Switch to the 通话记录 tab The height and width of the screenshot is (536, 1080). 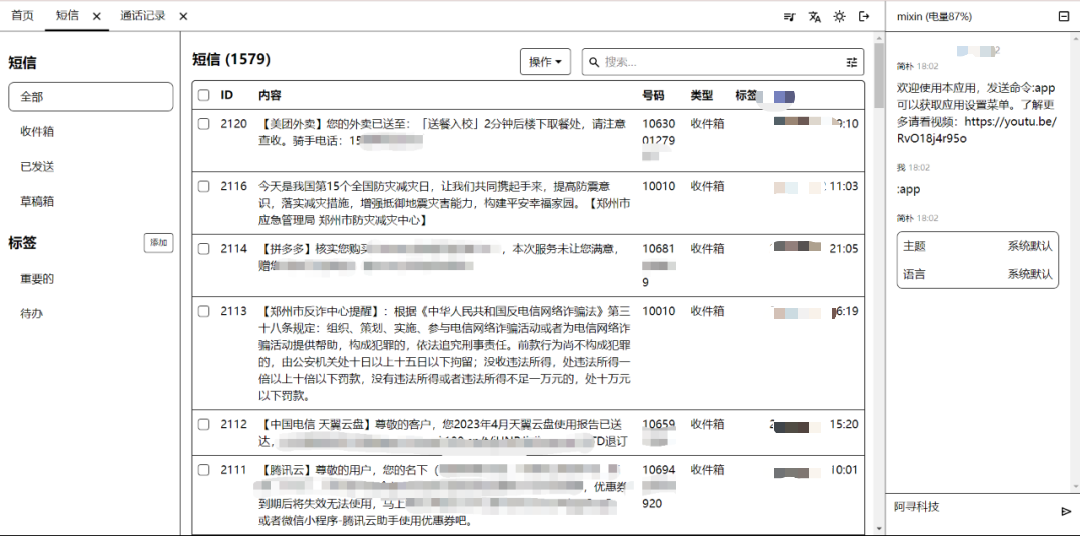point(143,15)
